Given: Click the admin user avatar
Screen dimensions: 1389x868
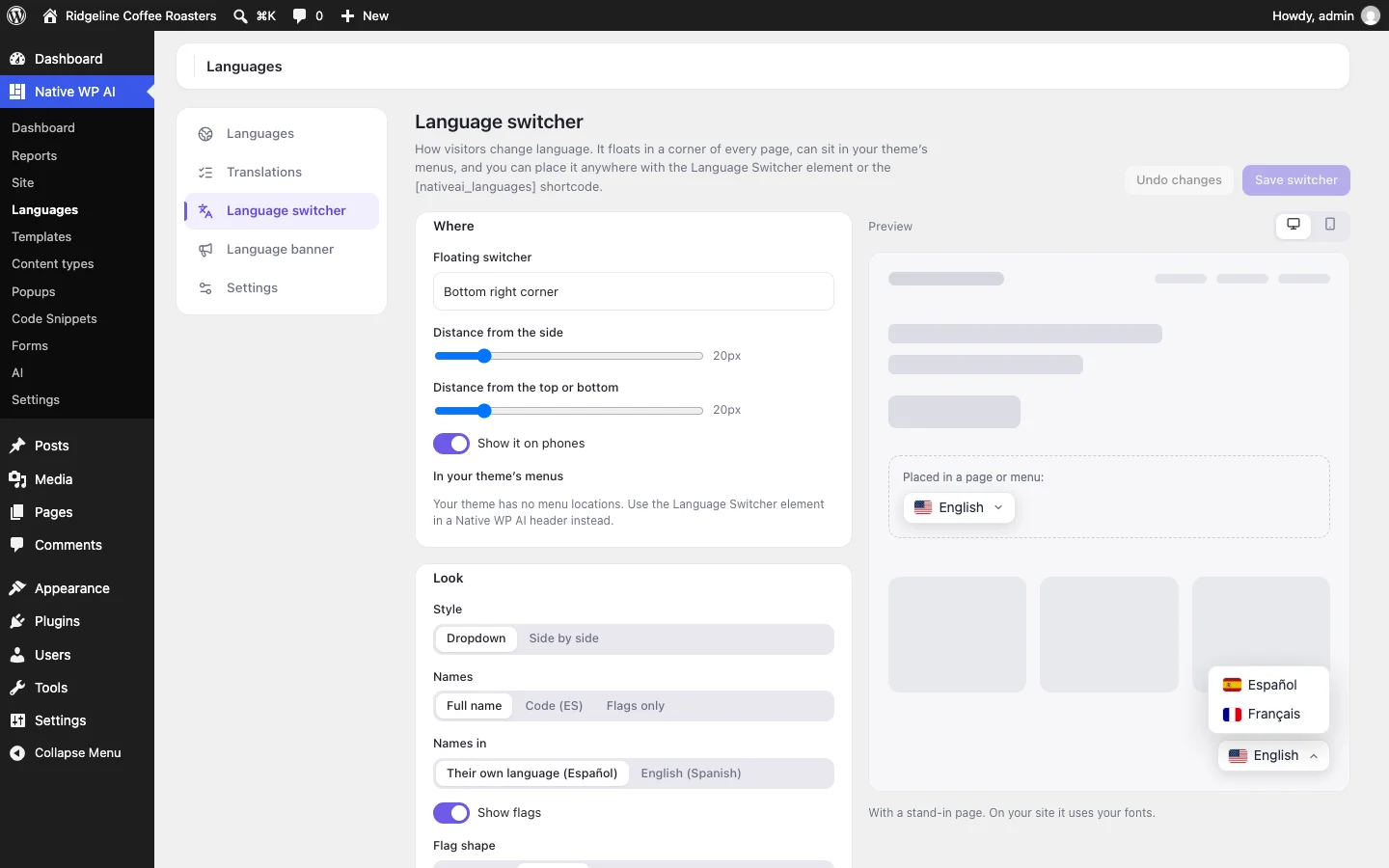Looking at the screenshot, I should coord(1371,15).
